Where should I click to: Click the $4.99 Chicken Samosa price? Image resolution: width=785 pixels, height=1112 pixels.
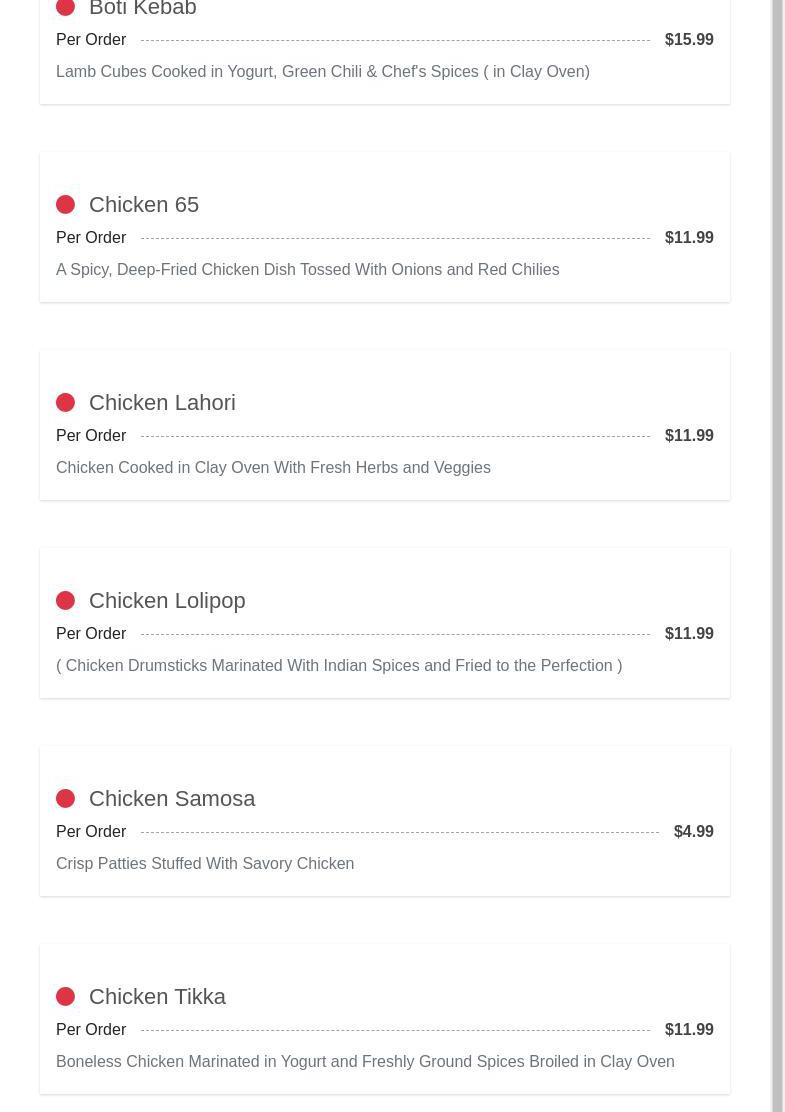click(693, 832)
